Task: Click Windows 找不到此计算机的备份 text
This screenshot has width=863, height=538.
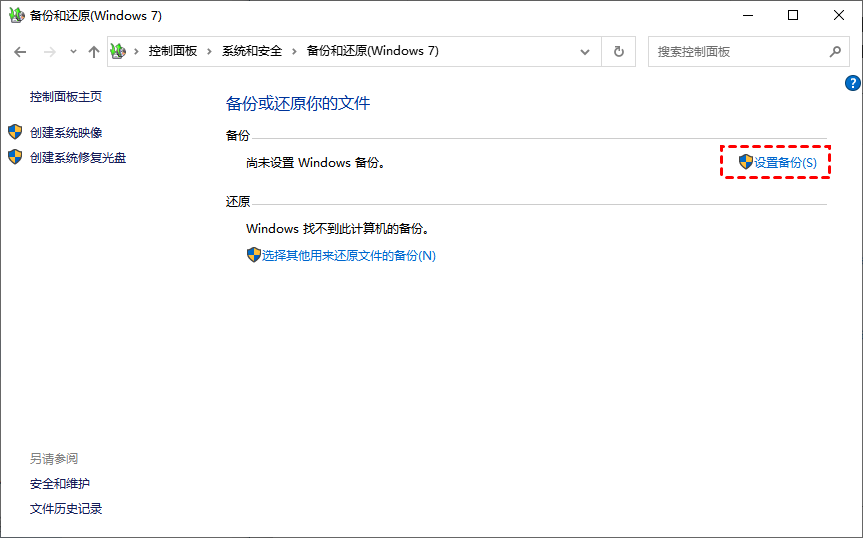Action: [337, 229]
